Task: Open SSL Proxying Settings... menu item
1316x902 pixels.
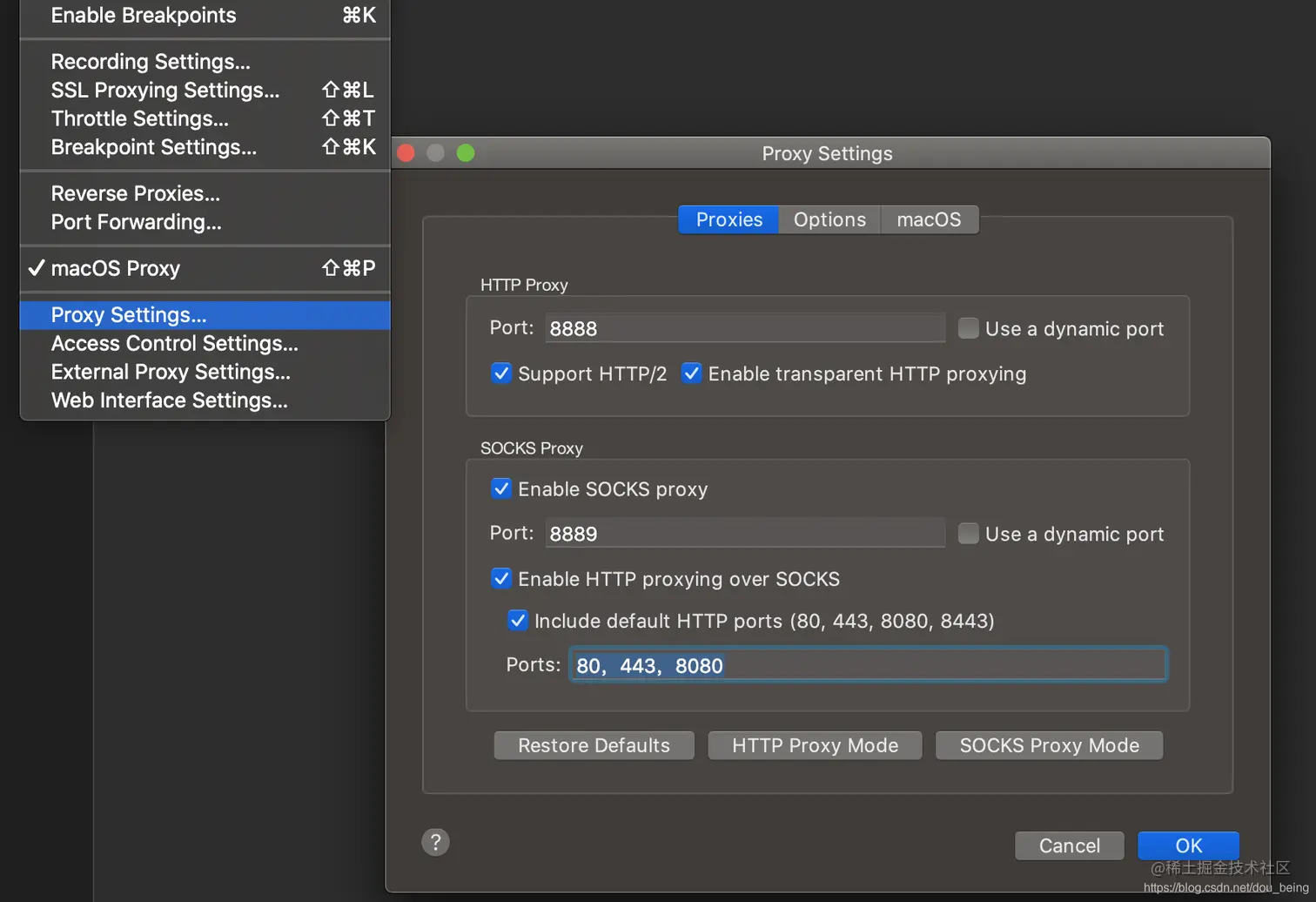Action: [205, 91]
